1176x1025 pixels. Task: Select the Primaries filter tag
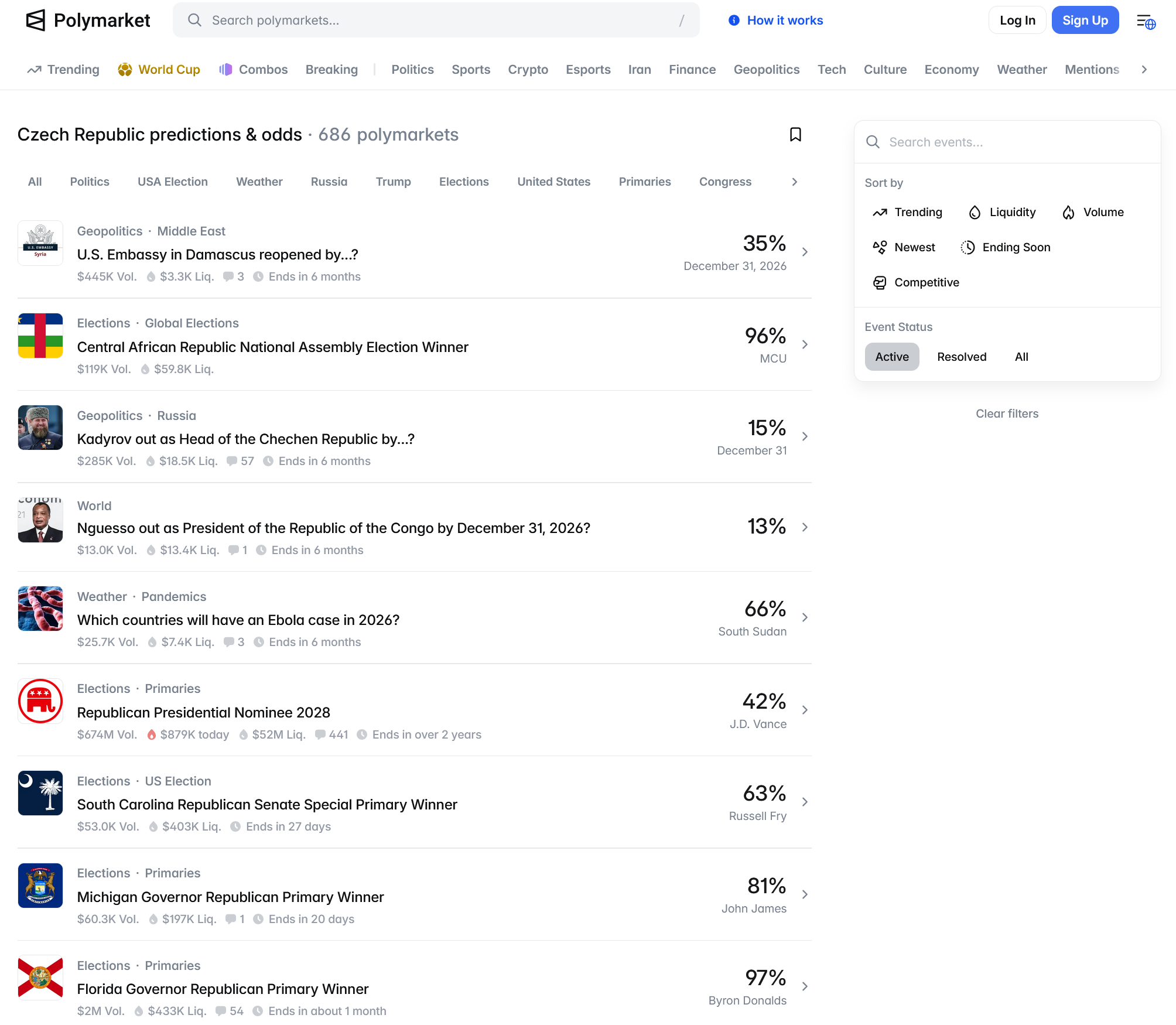[x=645, y=182]
